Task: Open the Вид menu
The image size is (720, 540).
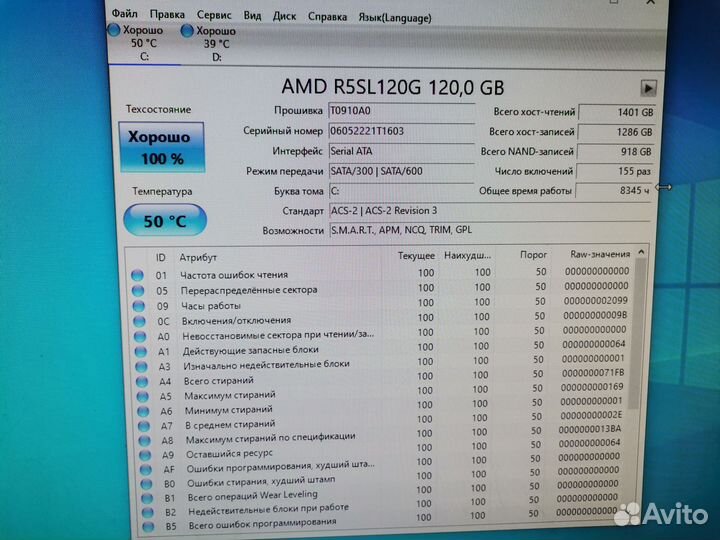Action: [252, 16]
